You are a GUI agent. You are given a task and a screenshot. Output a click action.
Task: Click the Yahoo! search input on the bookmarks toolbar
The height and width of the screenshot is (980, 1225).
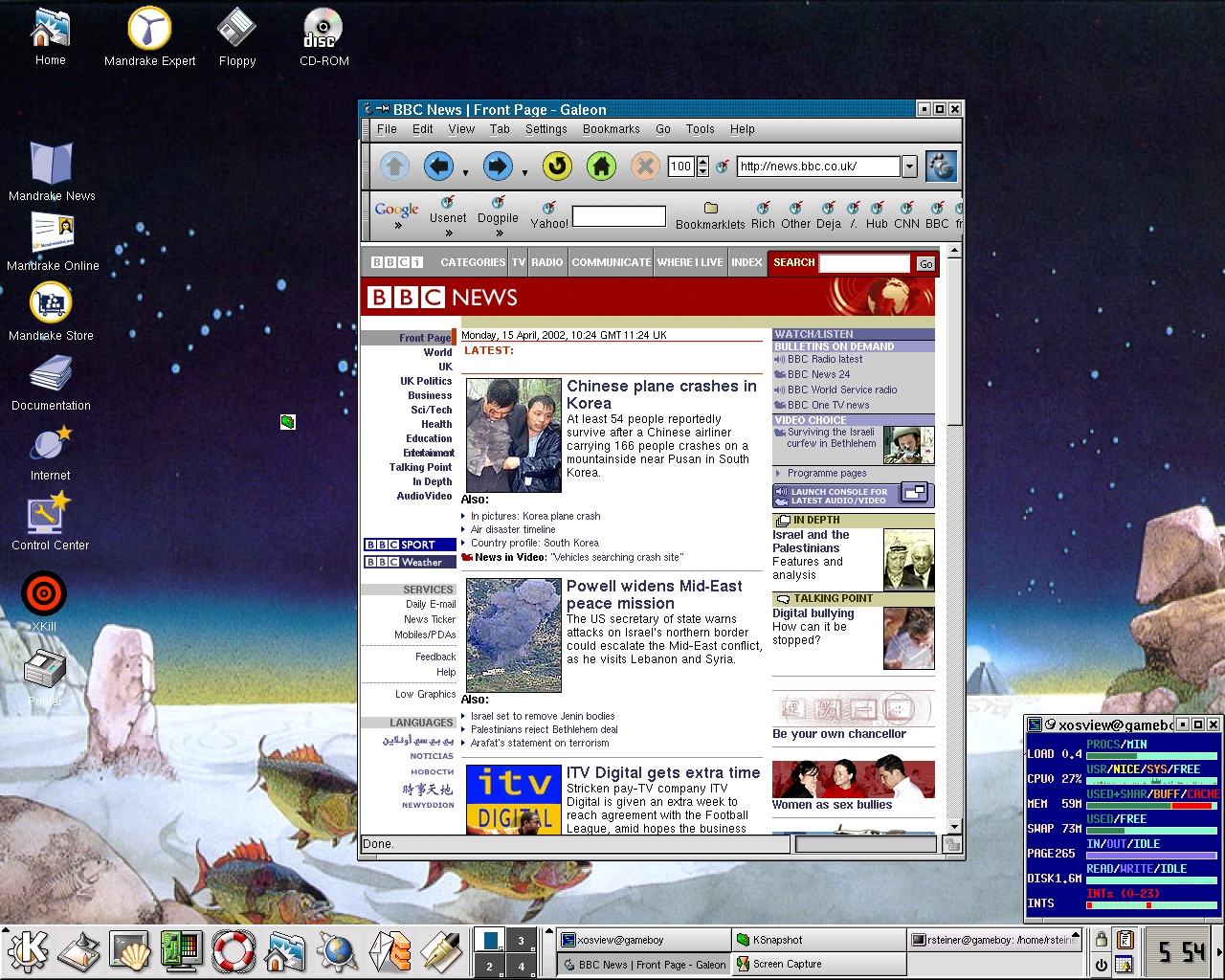tap(618, 216)
